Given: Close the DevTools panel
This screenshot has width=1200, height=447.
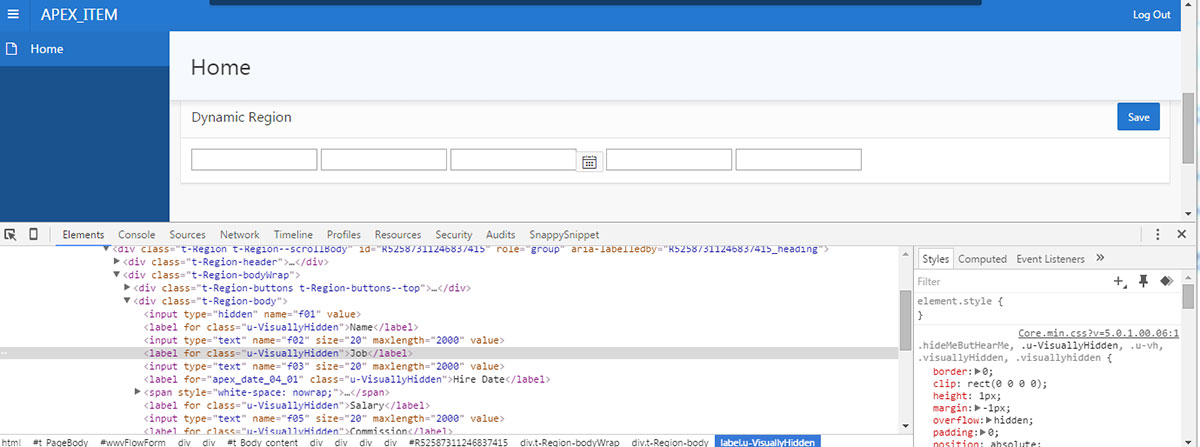Looking at the screenshot, I should pyautogui.click(x=1181, y=234).
